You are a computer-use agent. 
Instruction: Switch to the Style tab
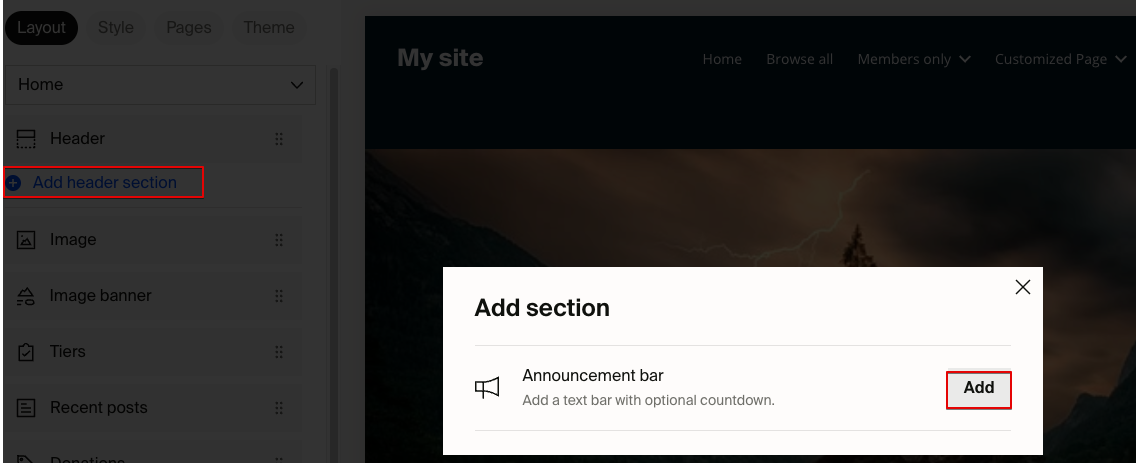click(x=116, y=28)
